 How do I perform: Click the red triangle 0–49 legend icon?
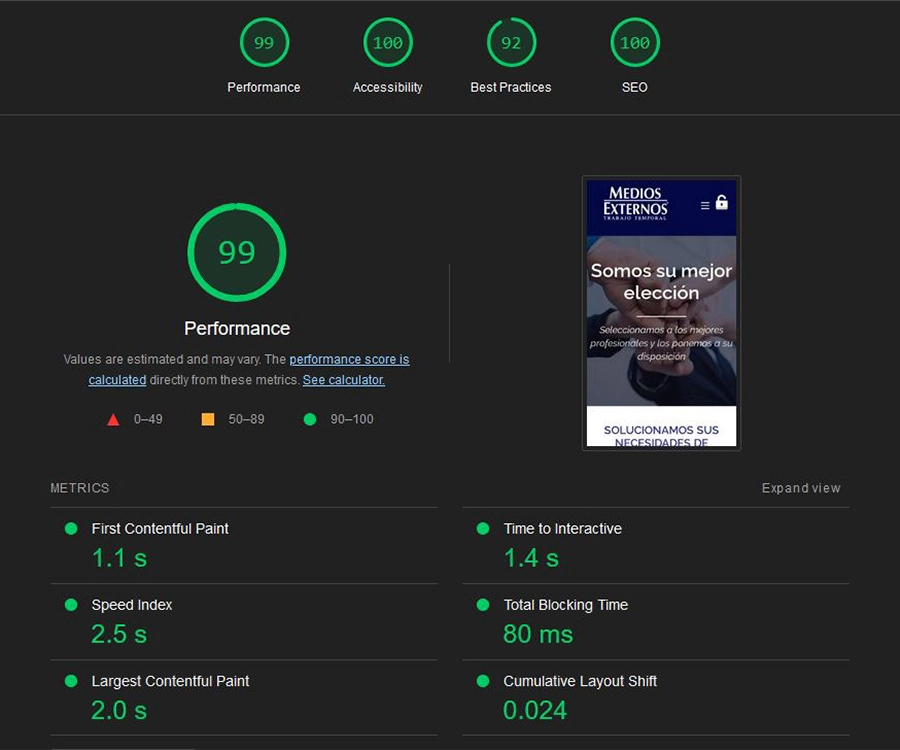pos(113,419)
